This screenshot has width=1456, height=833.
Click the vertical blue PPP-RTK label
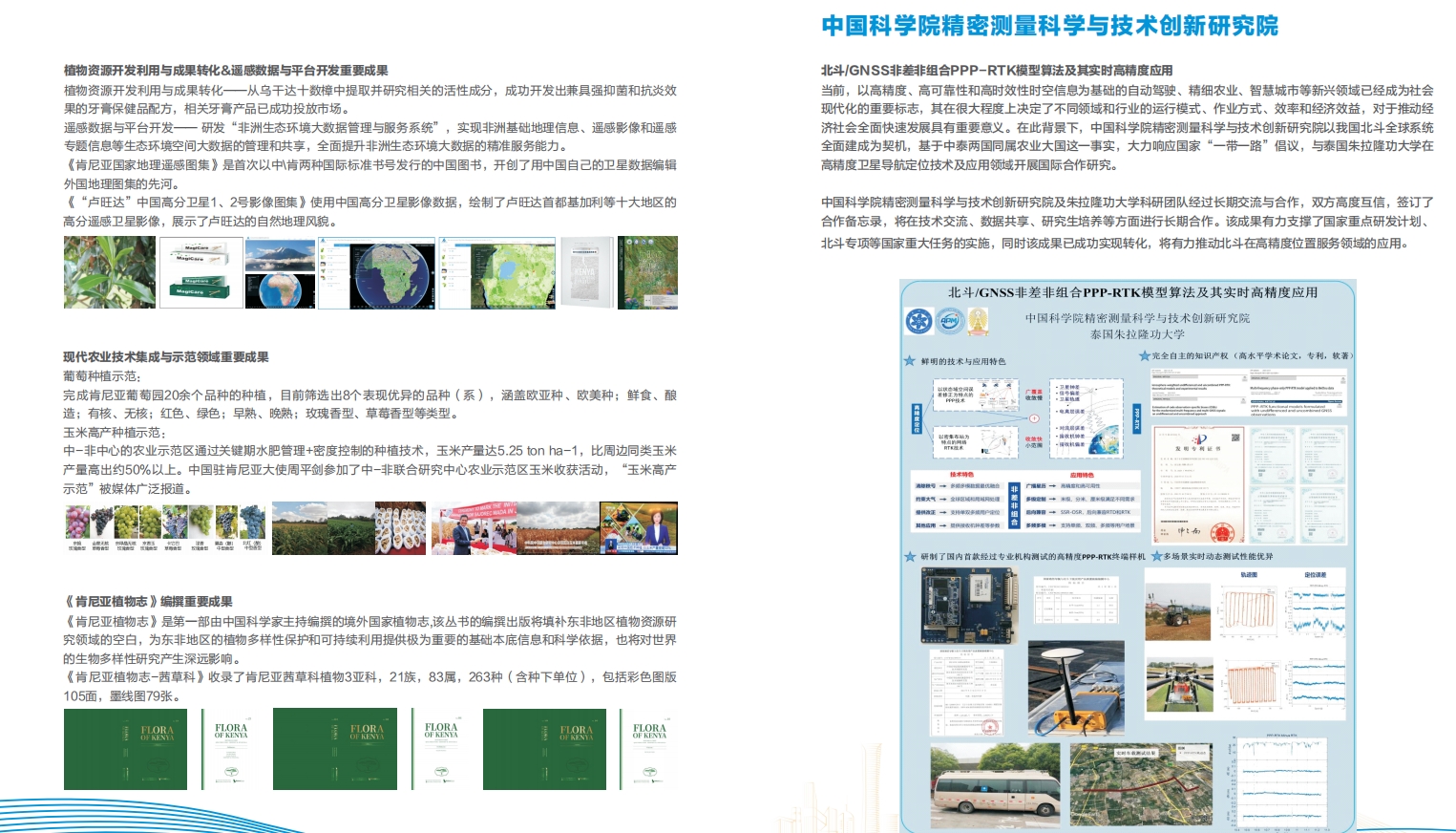pyautogui.click(x=1136, y=418)
